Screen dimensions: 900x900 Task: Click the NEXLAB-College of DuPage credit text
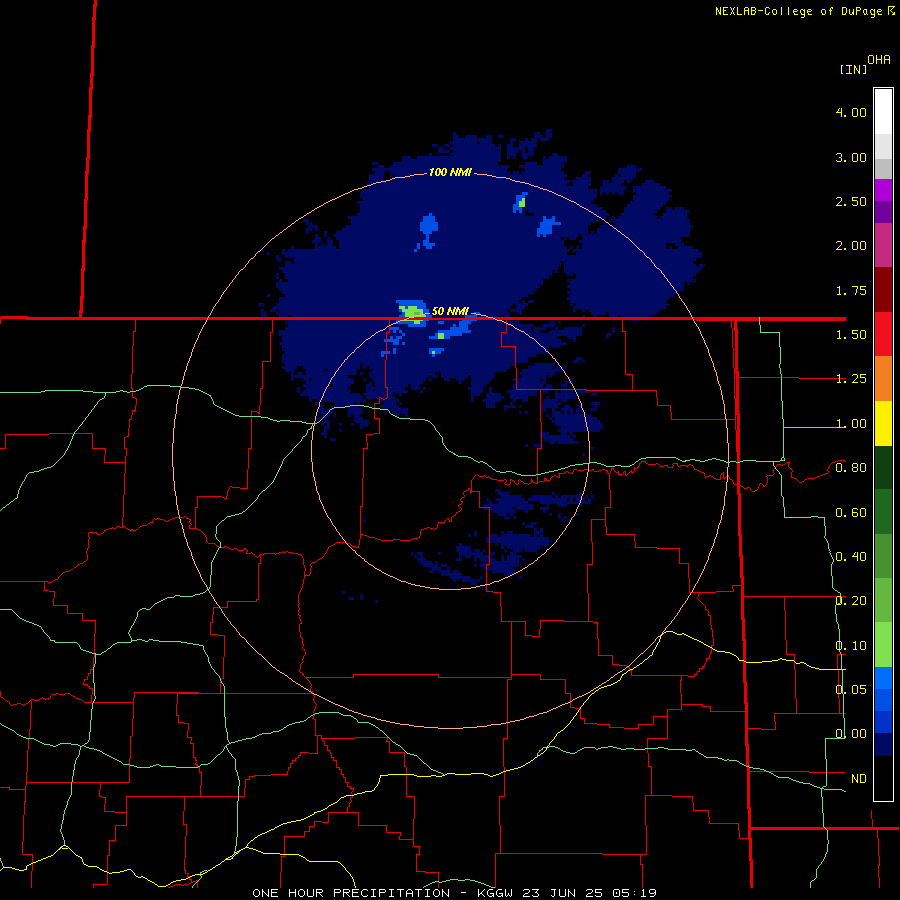click(798, 11)
